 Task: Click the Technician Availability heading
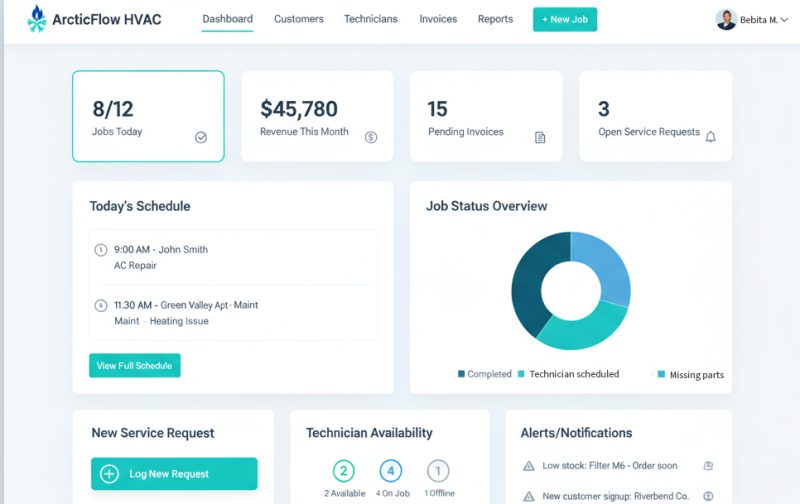tap(369, 433)
